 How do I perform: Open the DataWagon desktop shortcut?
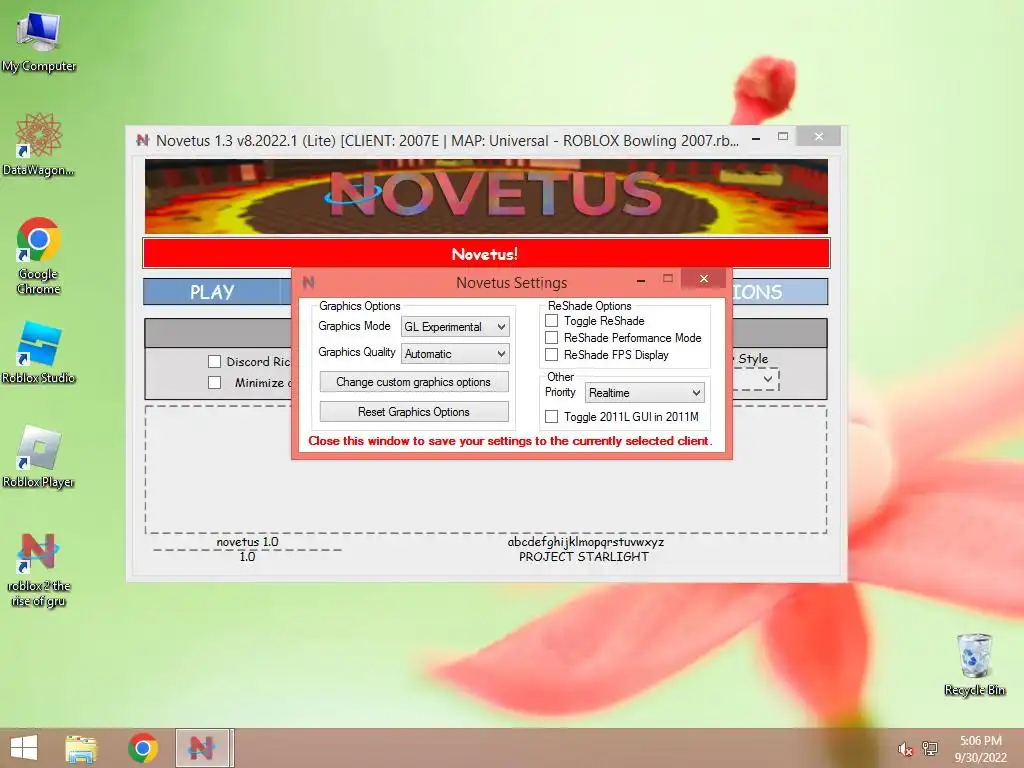(39, 144)
